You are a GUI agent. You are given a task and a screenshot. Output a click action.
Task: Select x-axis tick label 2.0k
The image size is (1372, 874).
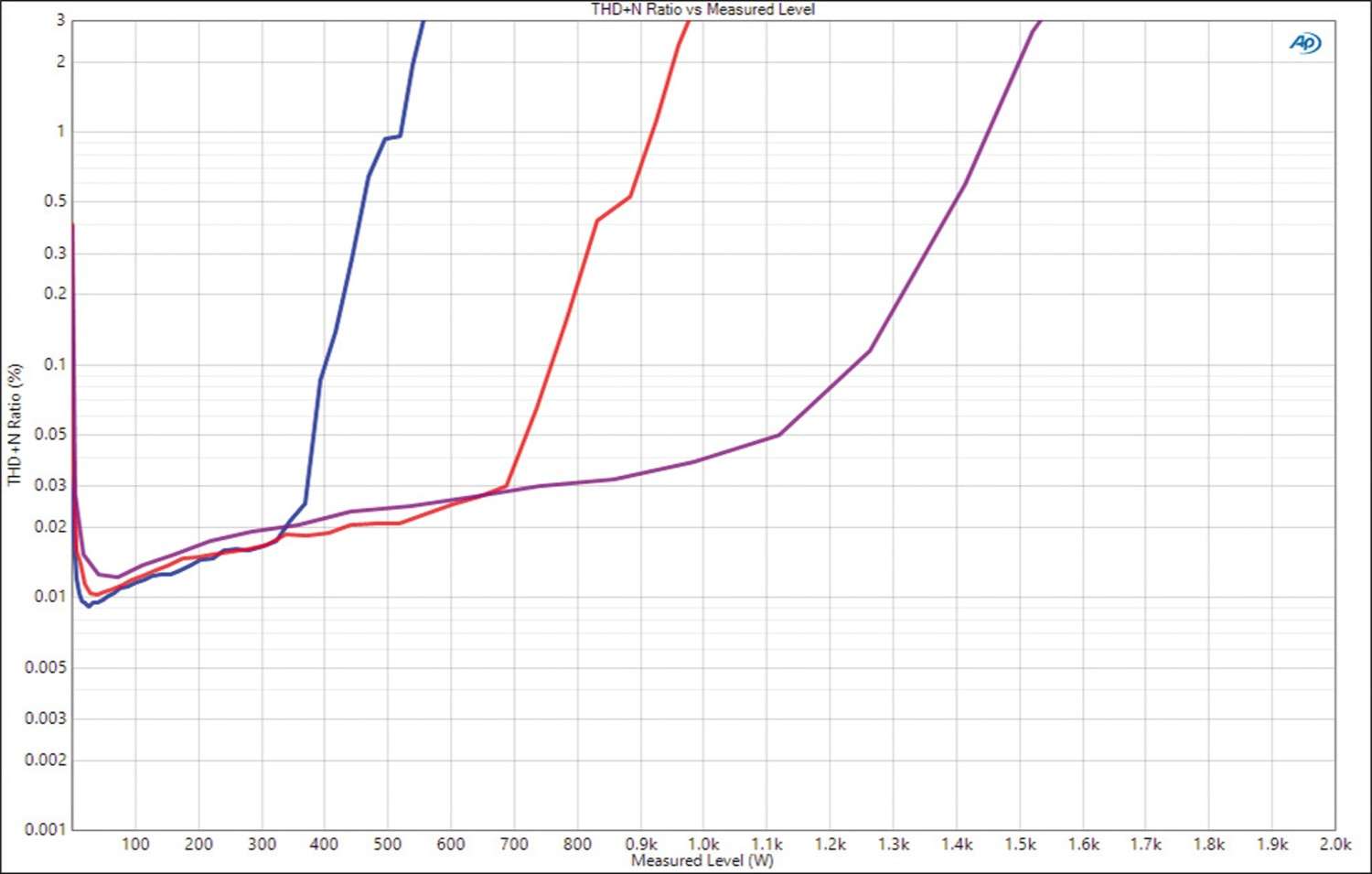[1334, 844]
